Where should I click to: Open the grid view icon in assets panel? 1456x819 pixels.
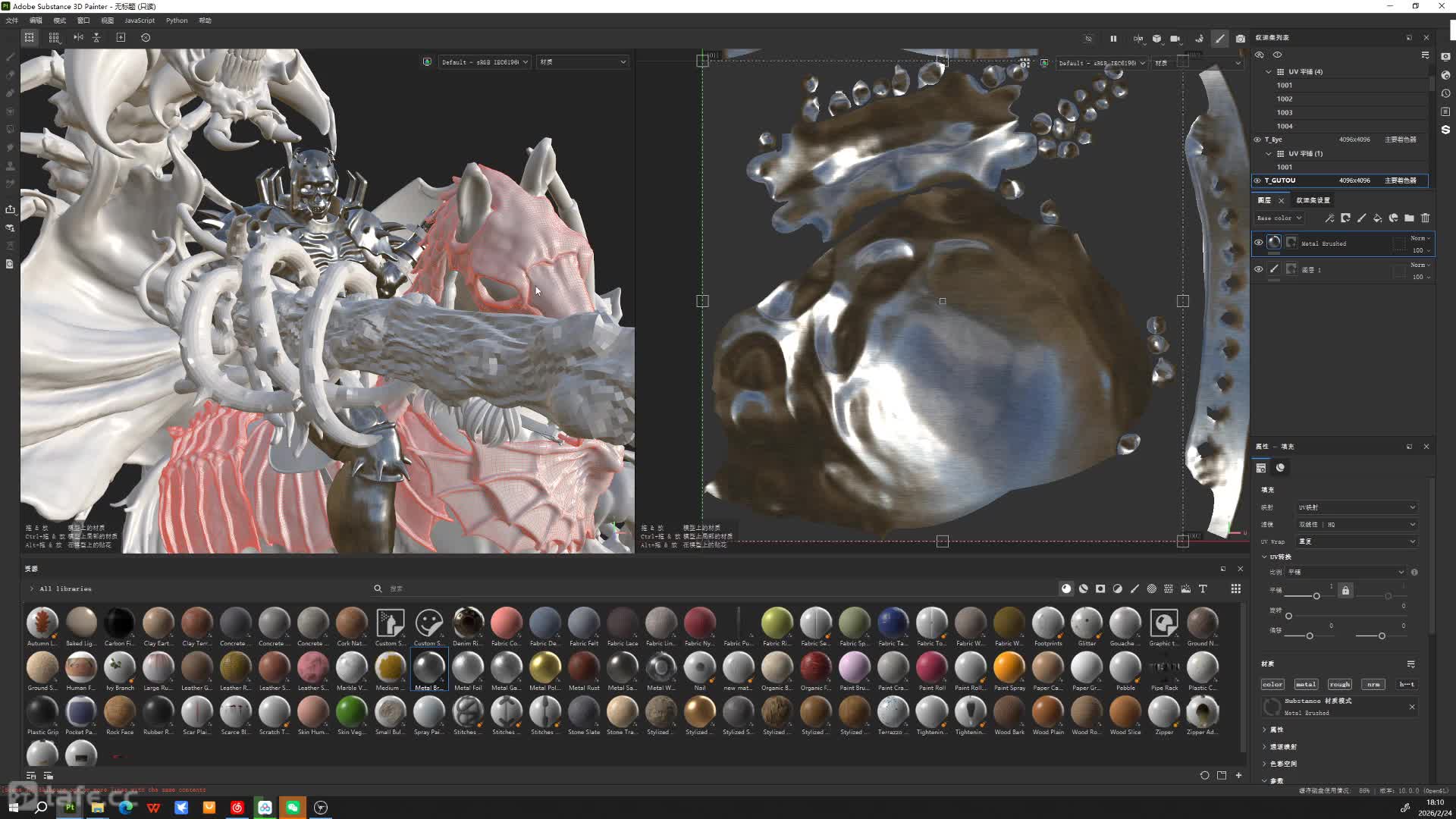point(1235,588)
